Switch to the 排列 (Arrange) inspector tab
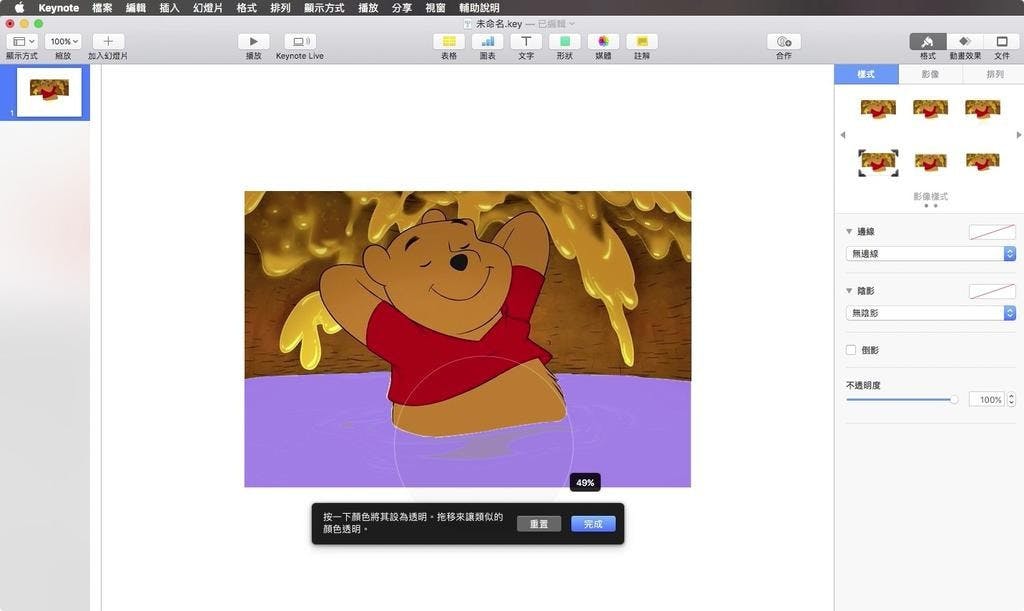1024x611 pixels. point(995,74)
